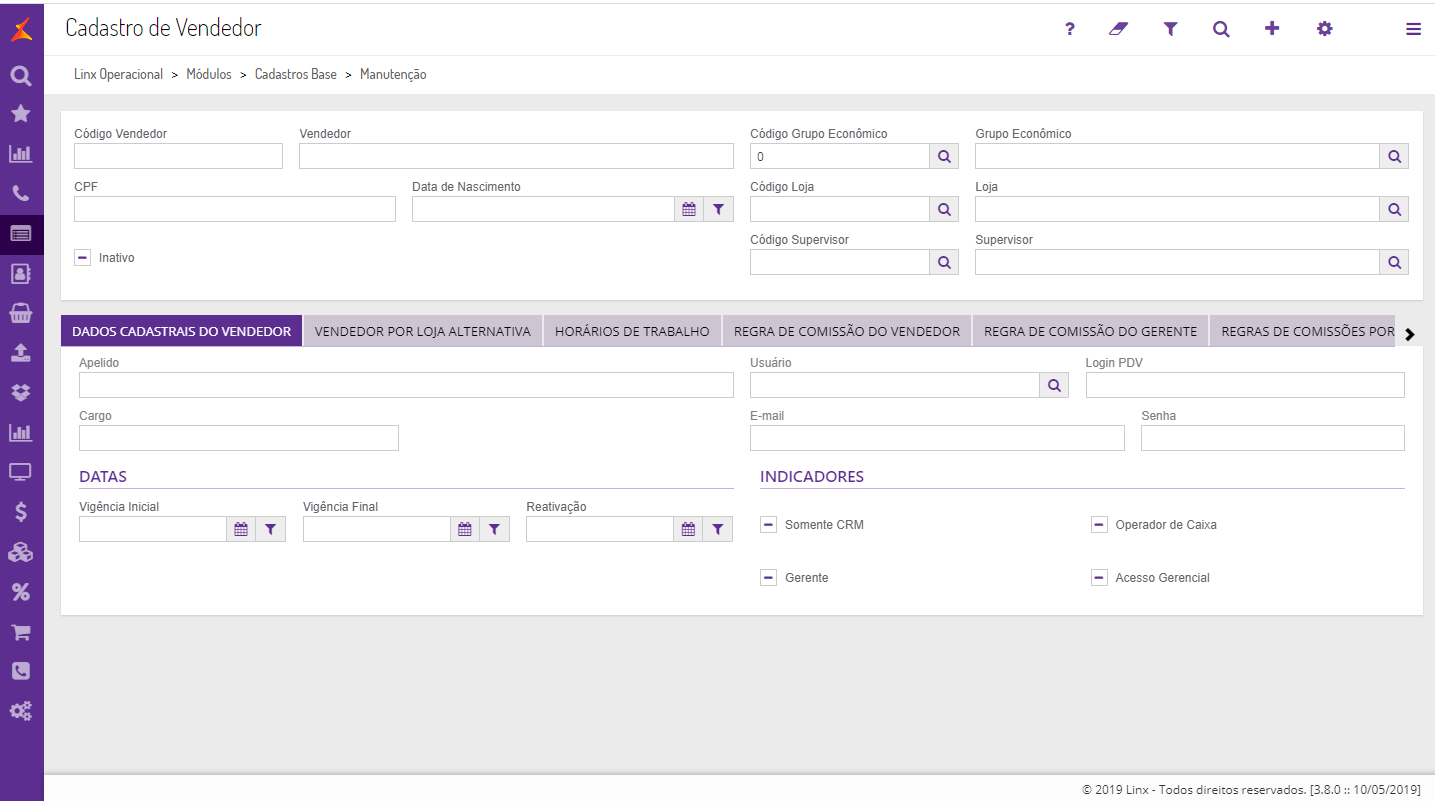Click the help question mark icon
The image size is (1435, 801).
[1070, 29]
